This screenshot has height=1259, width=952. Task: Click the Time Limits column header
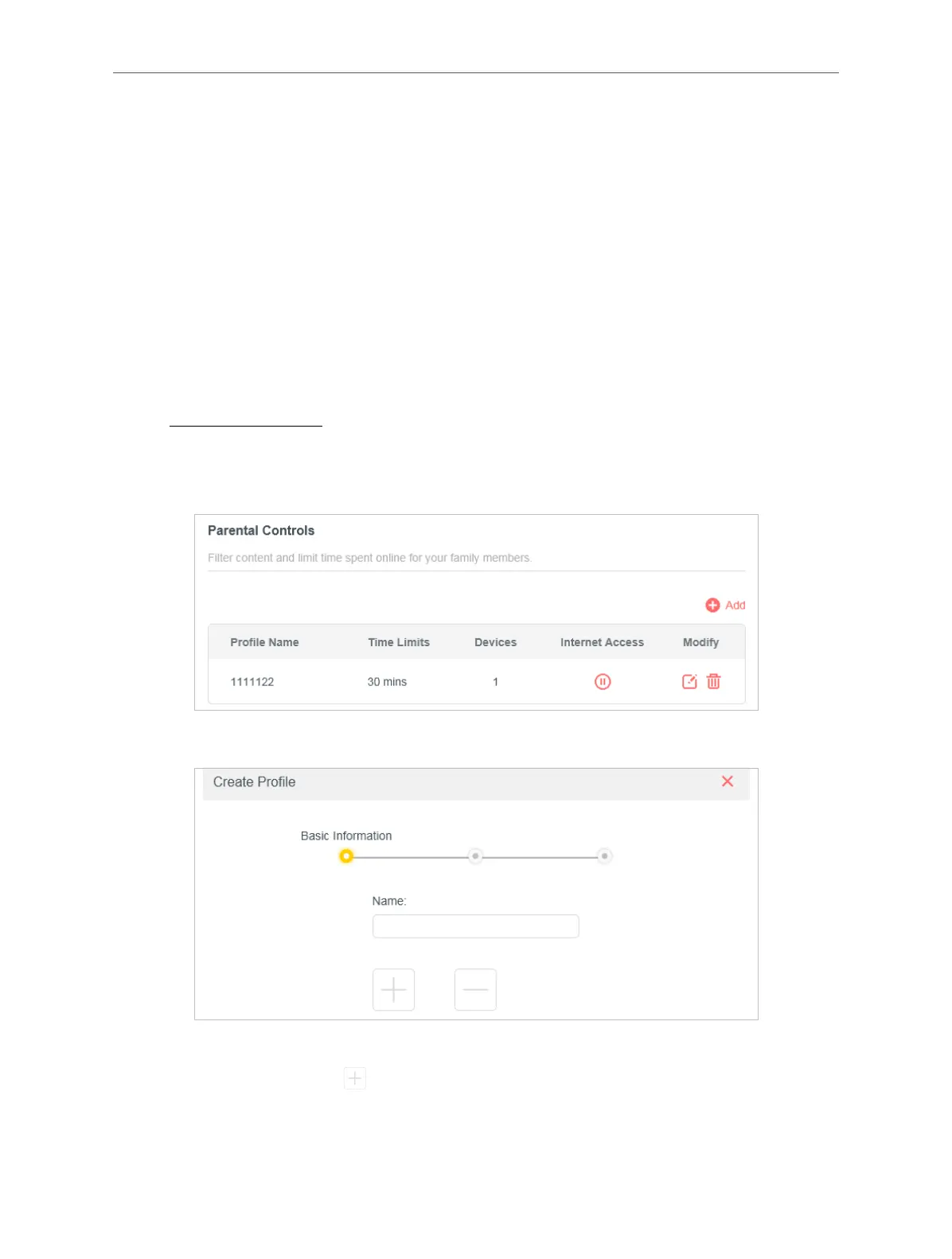coord(399,642)
